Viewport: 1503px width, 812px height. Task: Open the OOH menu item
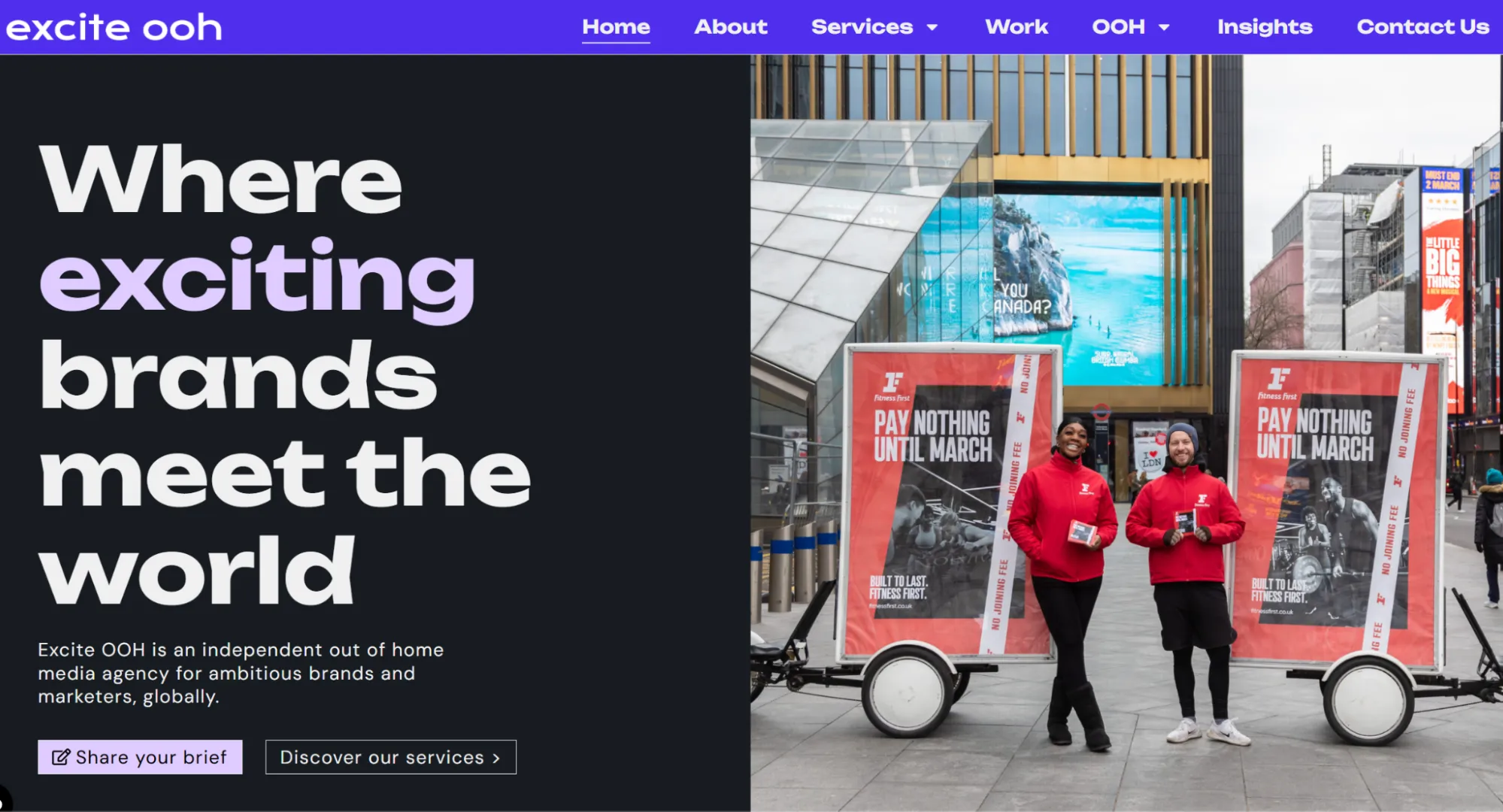pos(1119,27)
